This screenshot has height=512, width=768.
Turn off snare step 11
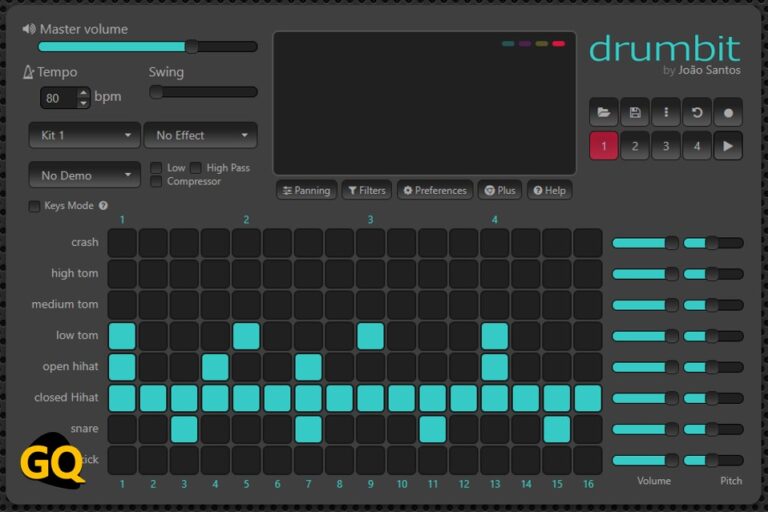point(433,429)
